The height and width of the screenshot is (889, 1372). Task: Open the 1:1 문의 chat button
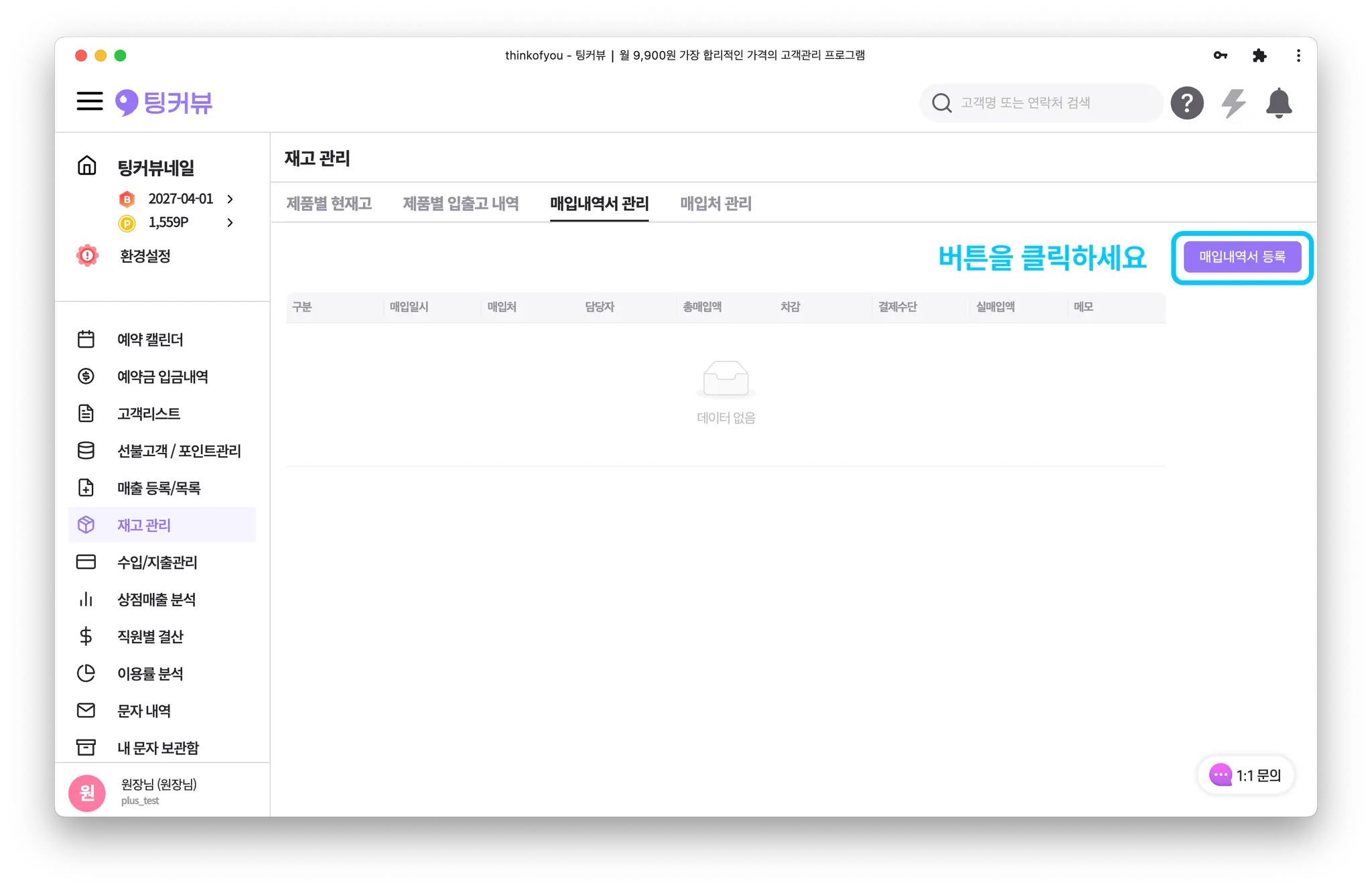coord(1245,775)
